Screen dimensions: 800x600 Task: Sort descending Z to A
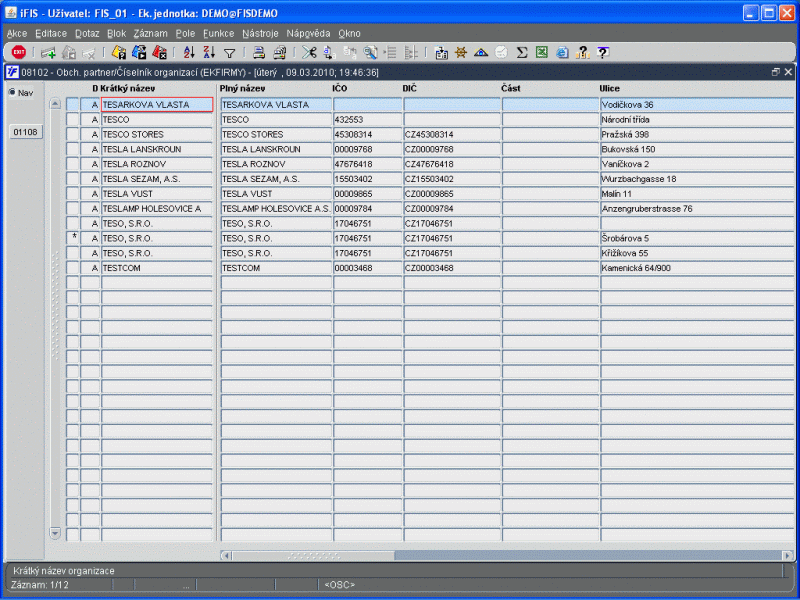209,53
